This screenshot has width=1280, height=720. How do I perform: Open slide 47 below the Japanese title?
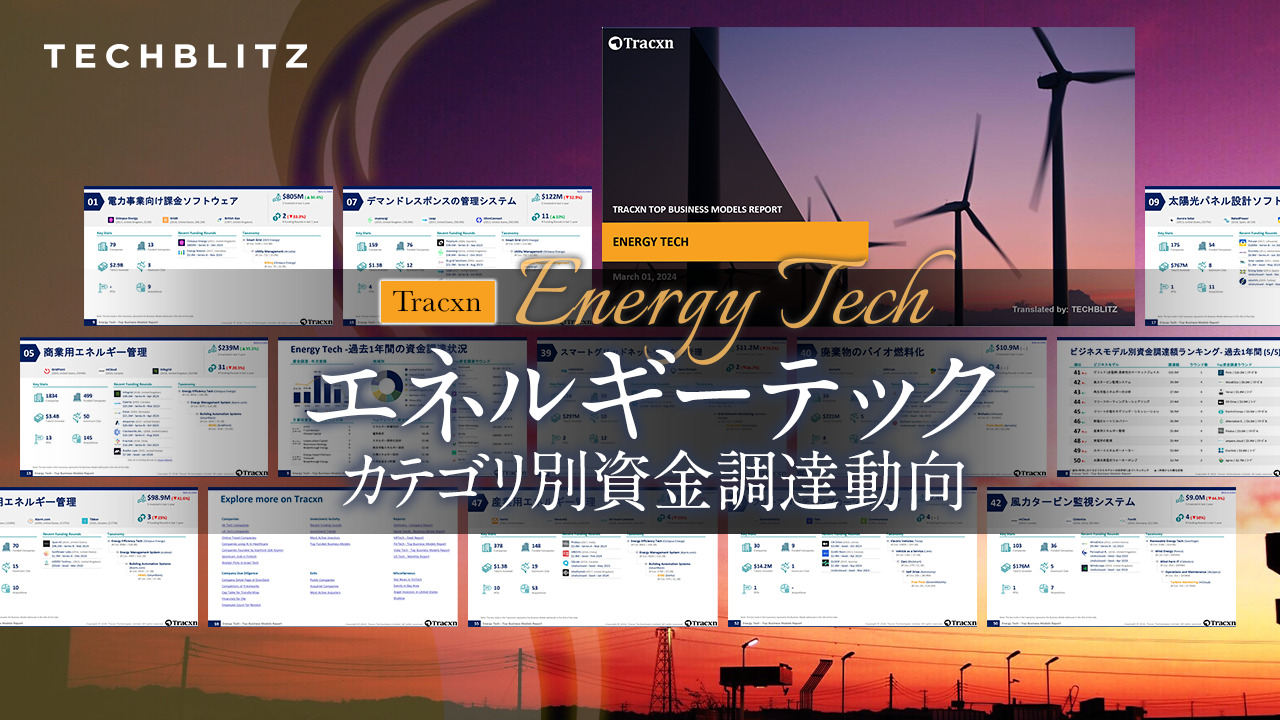coord(592,557)
